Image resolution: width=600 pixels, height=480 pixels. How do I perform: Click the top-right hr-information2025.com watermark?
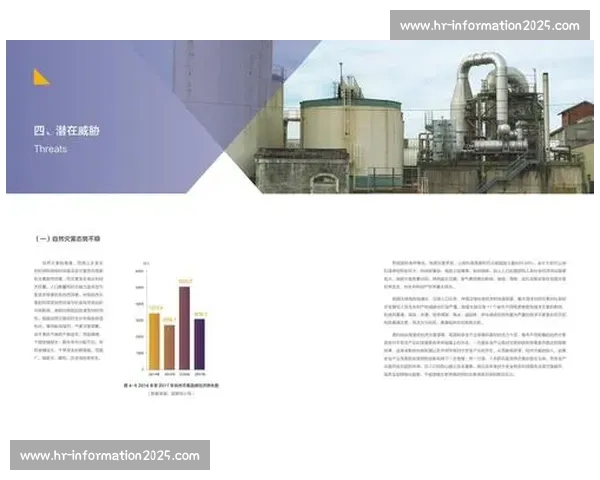tap(488, 25)
